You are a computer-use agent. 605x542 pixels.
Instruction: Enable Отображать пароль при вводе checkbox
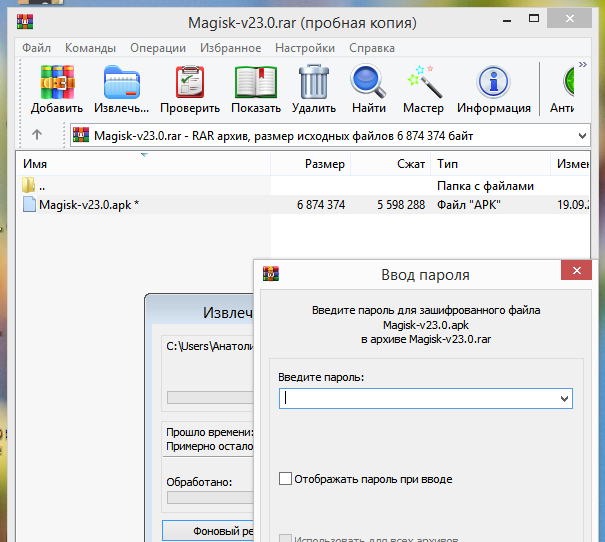pyautogui.click(x=285, y=478)
